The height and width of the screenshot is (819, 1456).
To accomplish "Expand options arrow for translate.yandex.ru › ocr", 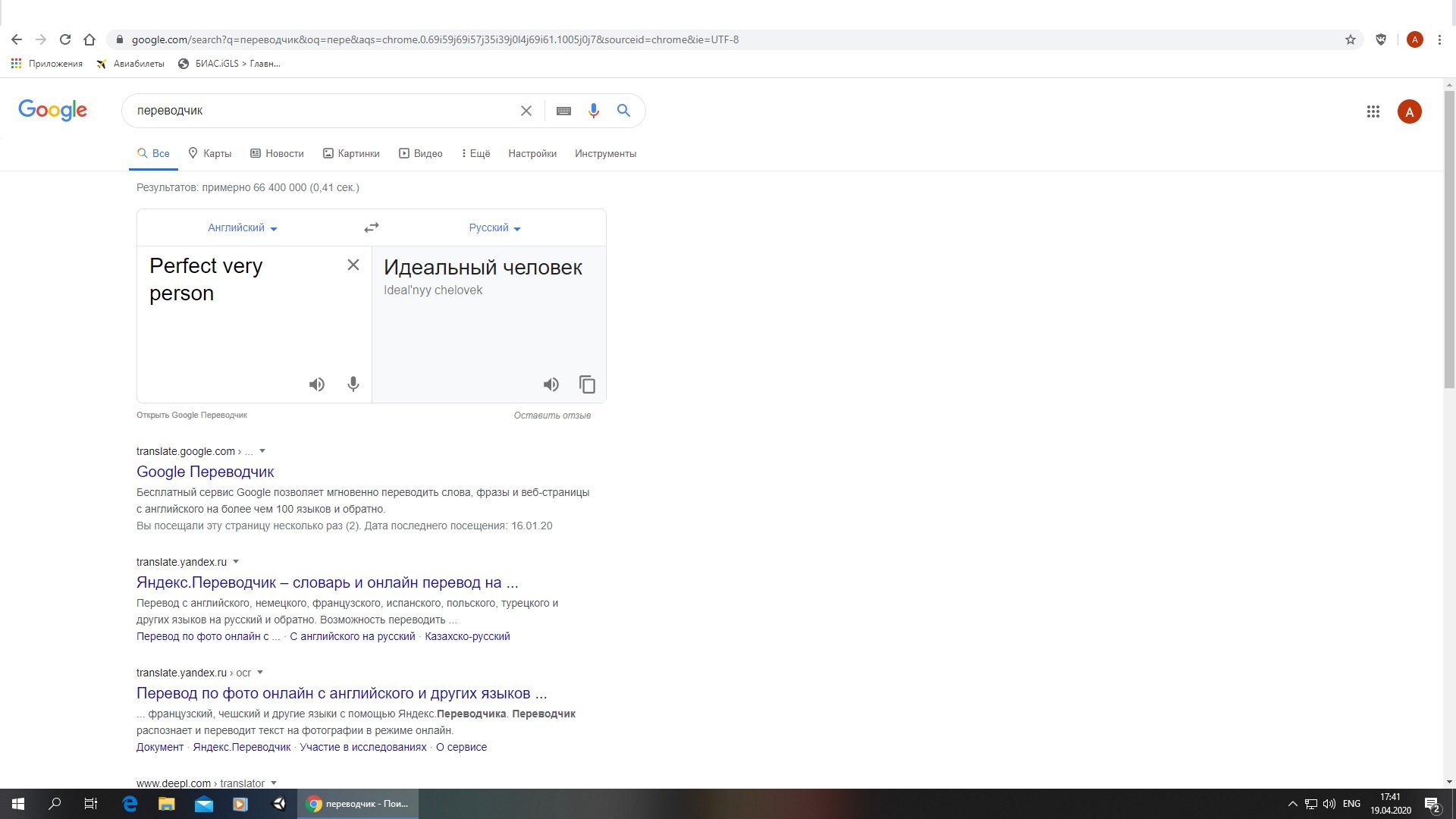I will (x=260, y=673).
